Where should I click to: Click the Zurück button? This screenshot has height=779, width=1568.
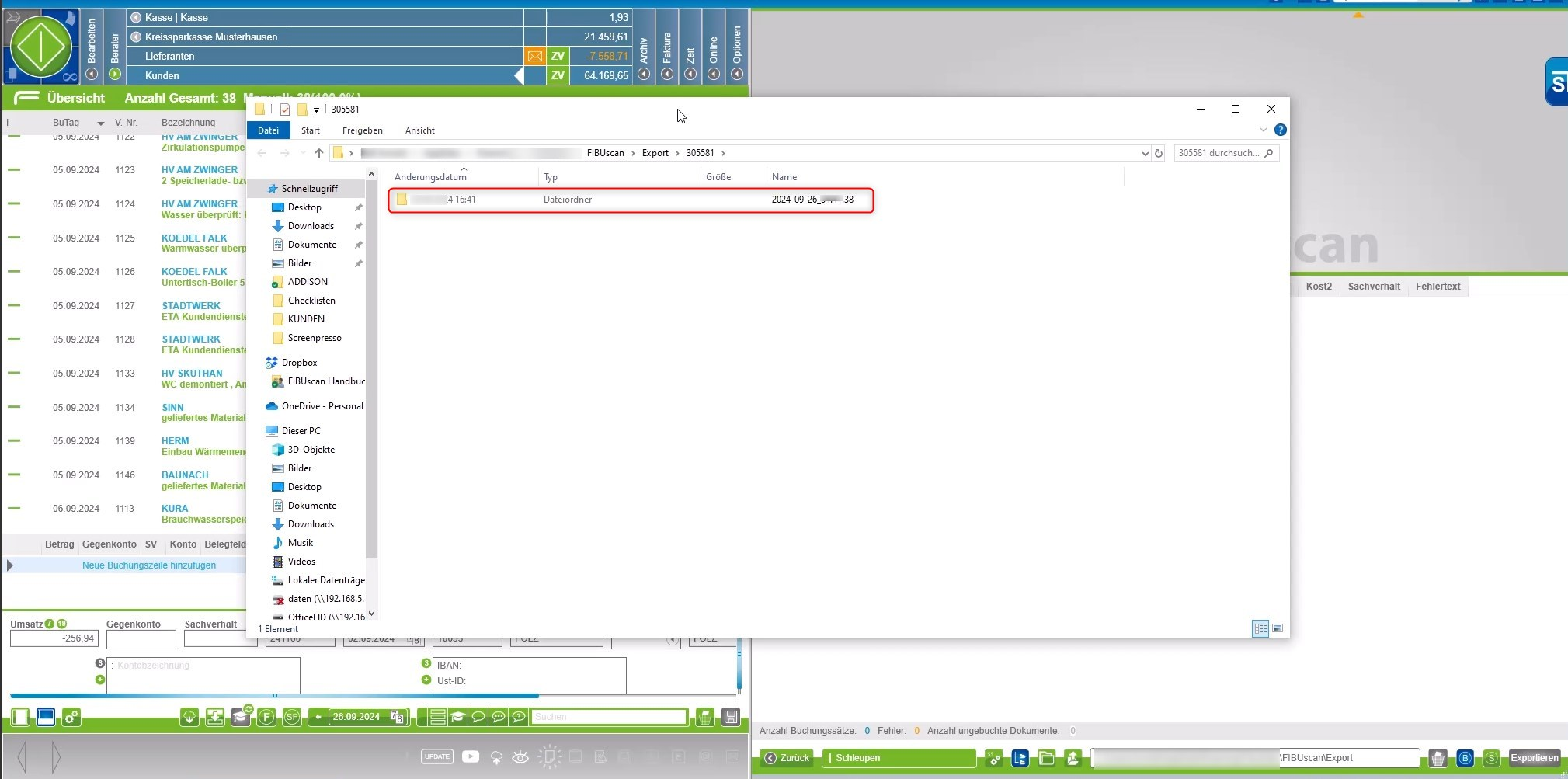pos(787,758)
